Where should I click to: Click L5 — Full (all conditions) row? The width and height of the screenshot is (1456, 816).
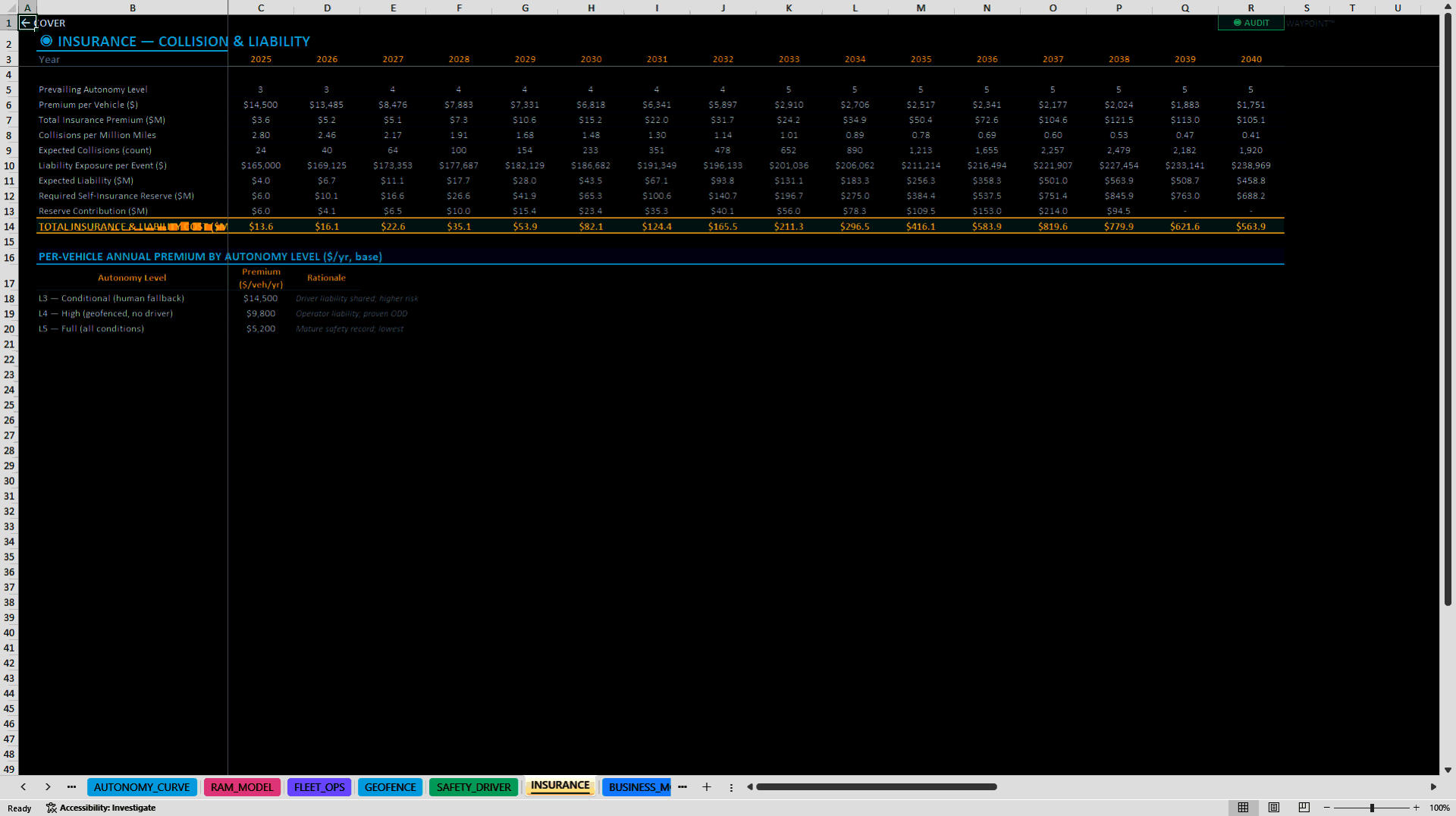[91, 328]
